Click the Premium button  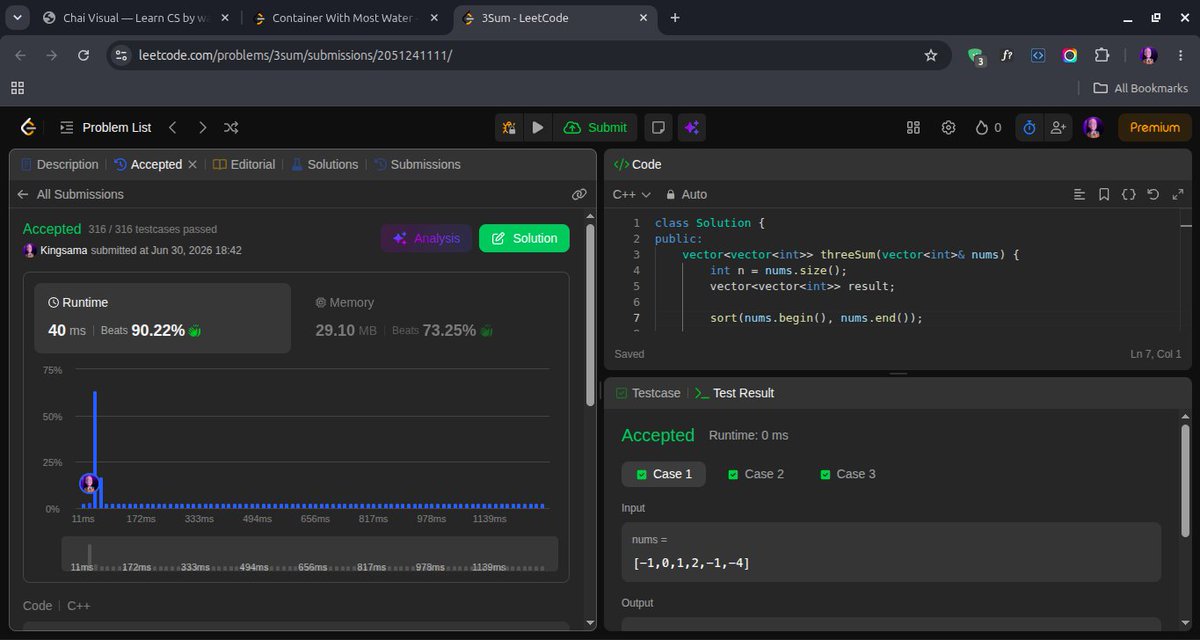tap(1155, 127)
